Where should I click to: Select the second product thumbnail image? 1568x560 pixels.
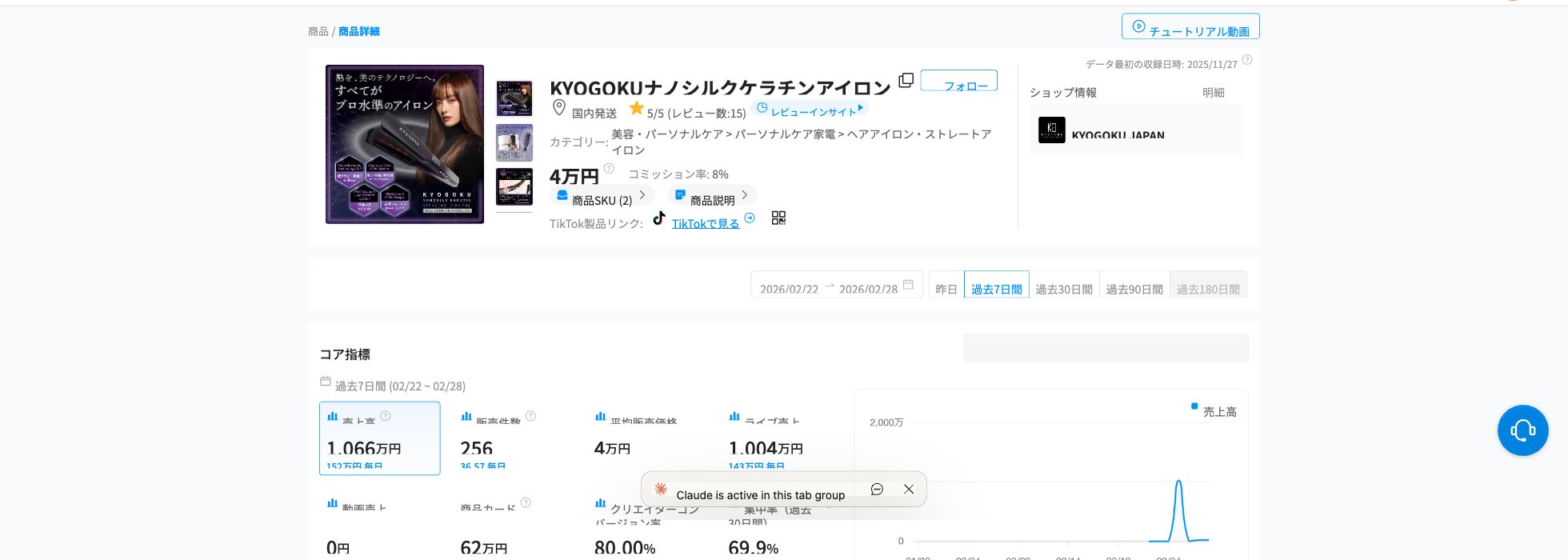pos(514,142)
